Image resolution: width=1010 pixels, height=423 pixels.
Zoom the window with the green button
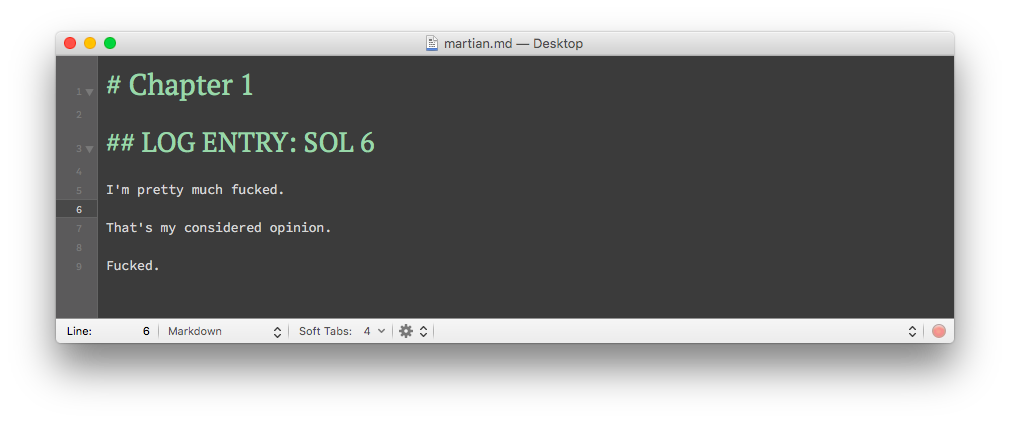110,43
